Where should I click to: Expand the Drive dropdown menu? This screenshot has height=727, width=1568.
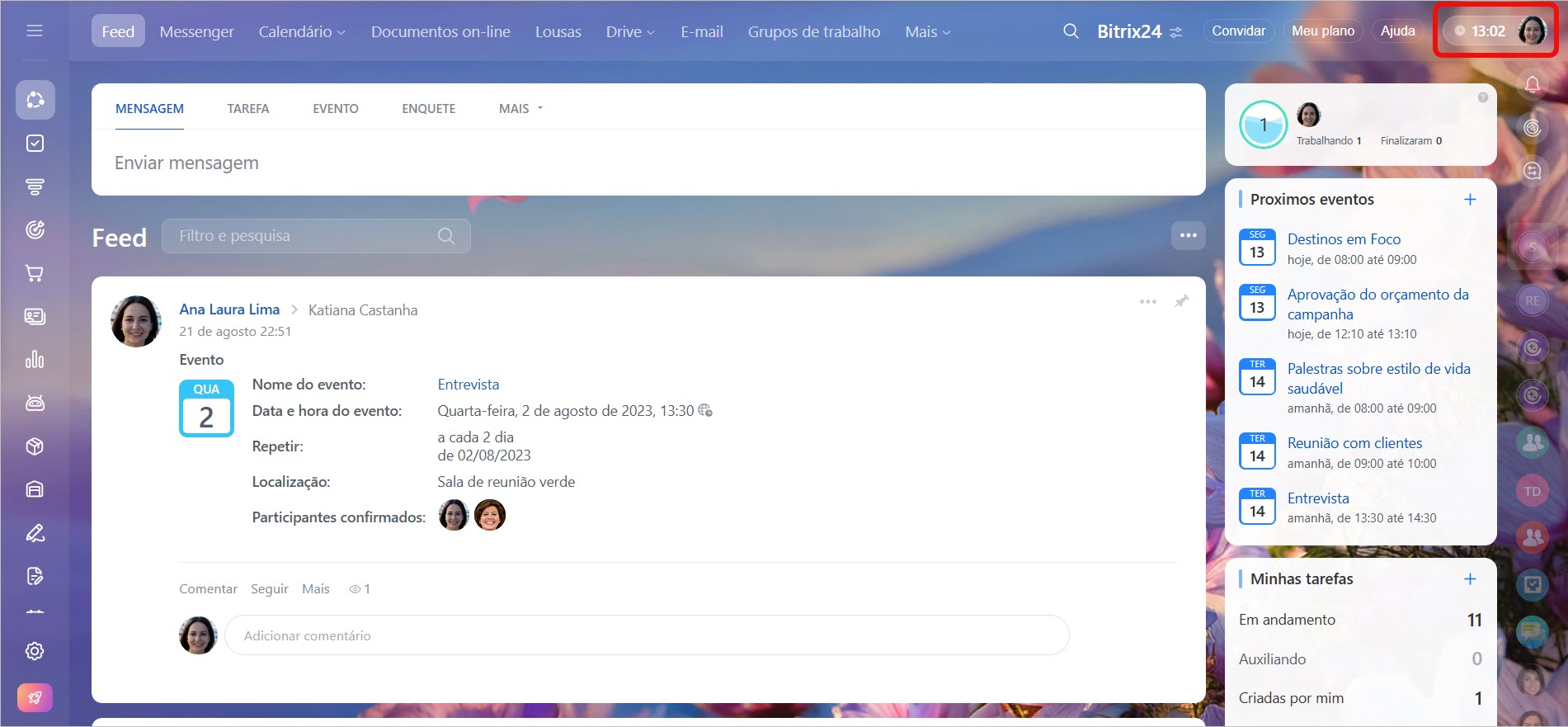pos(630,31)
